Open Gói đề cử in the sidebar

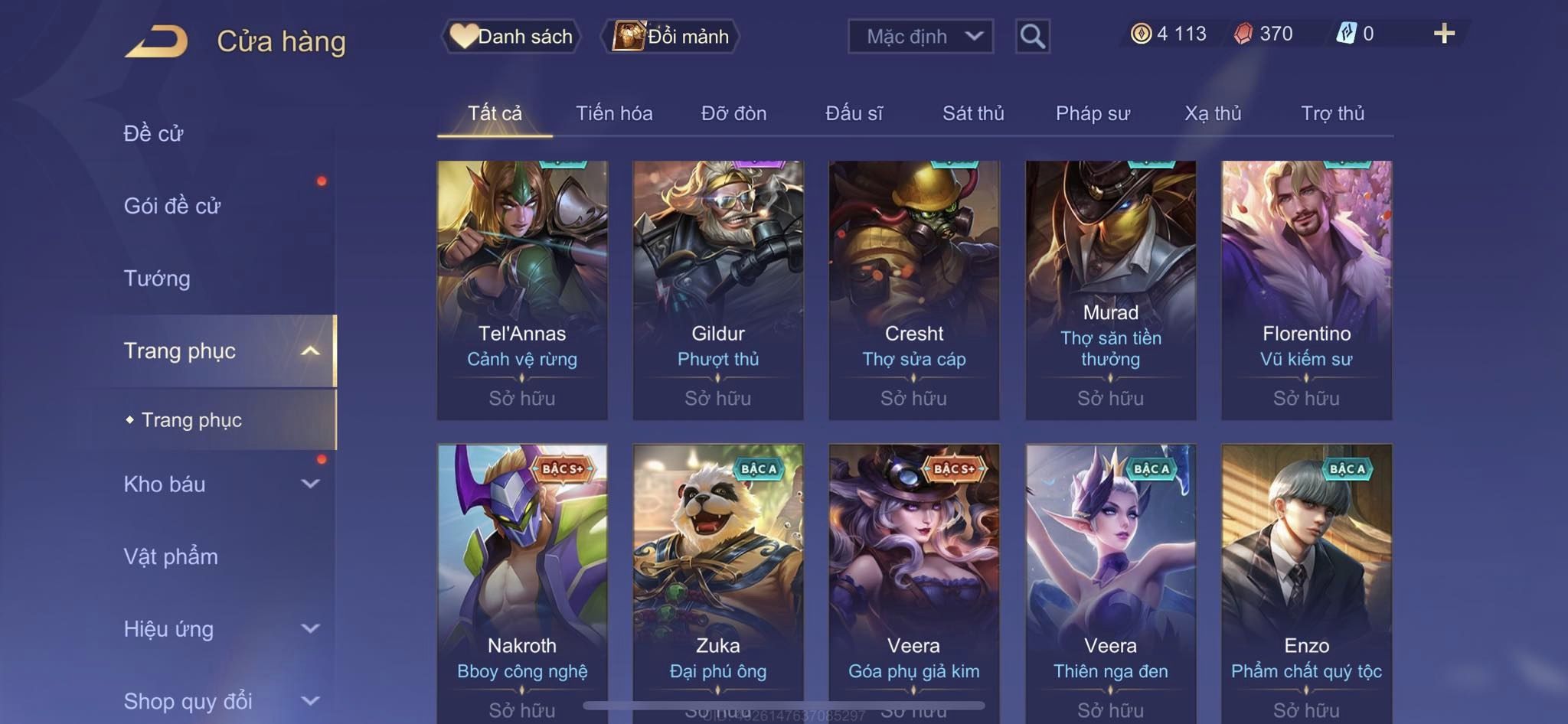pyautogui.click(x=172, y=206)
